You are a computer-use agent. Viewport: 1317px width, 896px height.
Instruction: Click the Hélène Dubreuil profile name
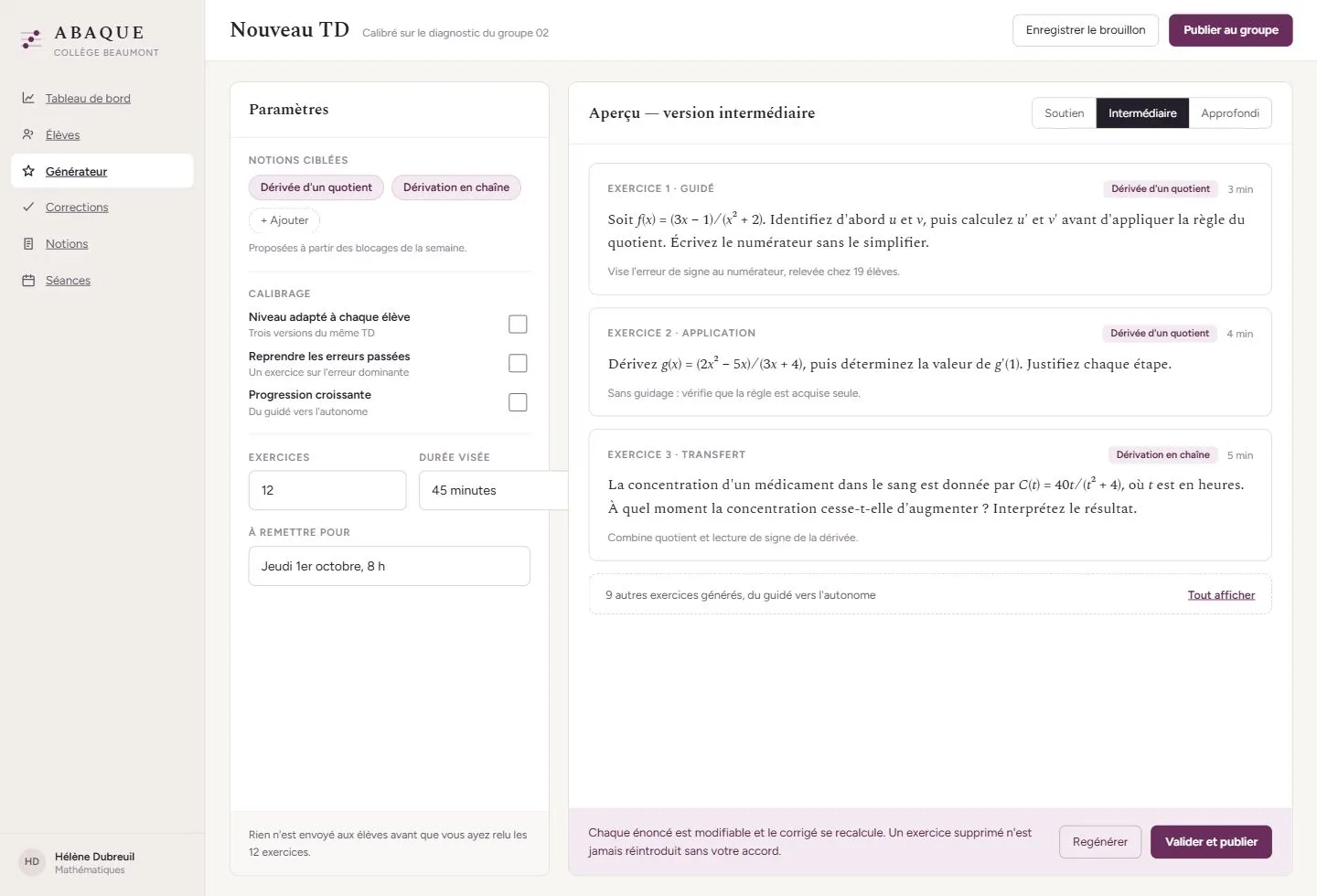[x=94, y=857]
